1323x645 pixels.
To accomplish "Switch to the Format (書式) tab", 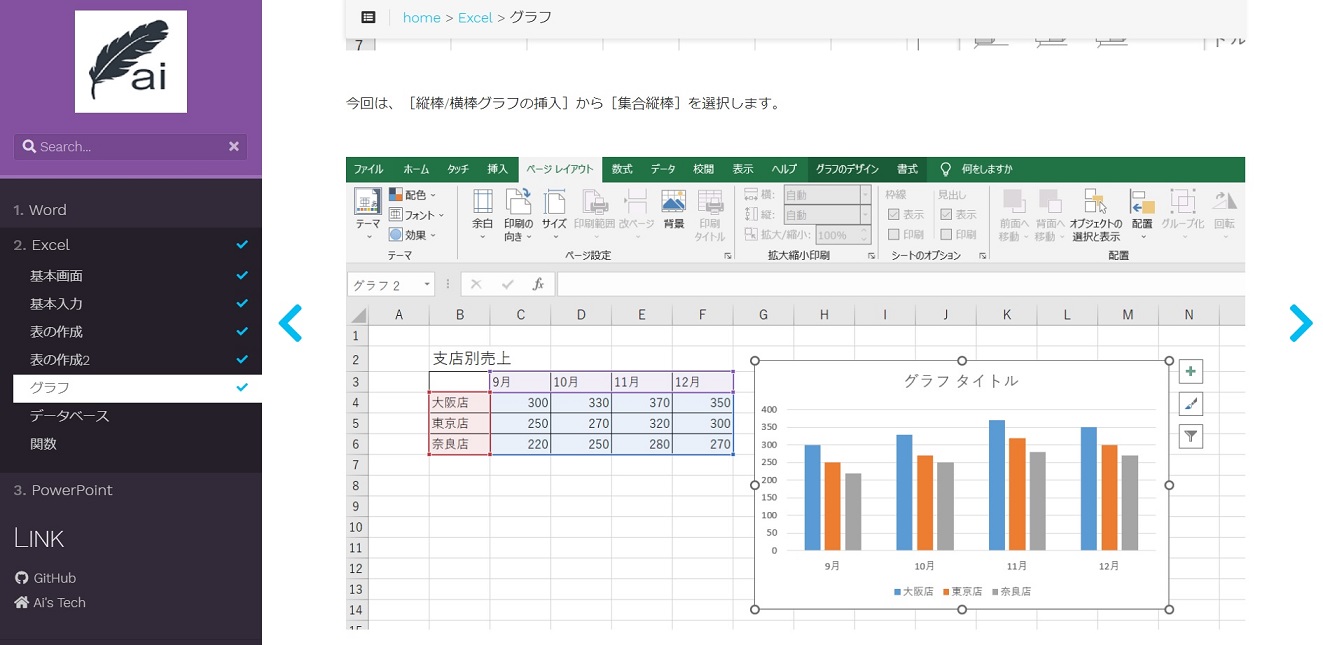I will [x=907, y=169].
